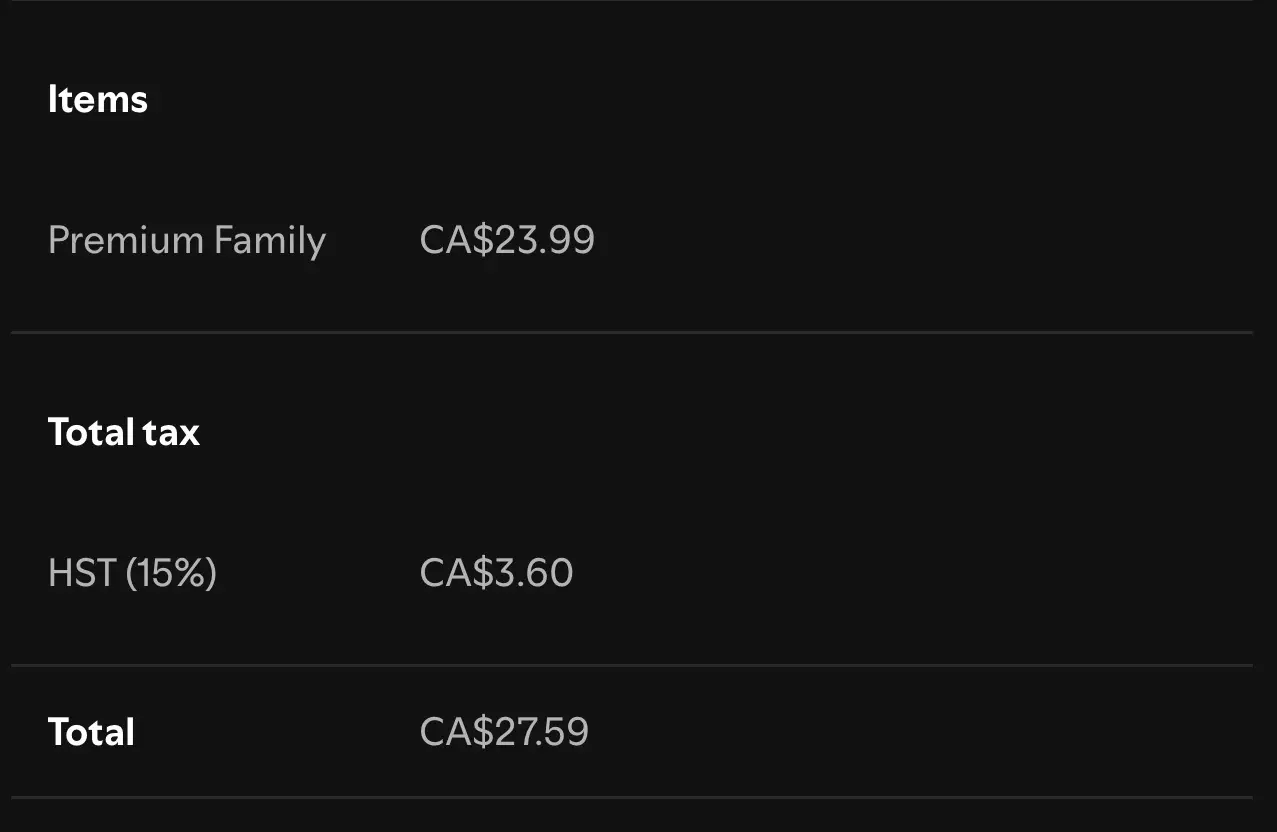Click the CA$3.60 tax amount
The width and height of the screenshot is (1277, 832).
click(x=496, y=573)
